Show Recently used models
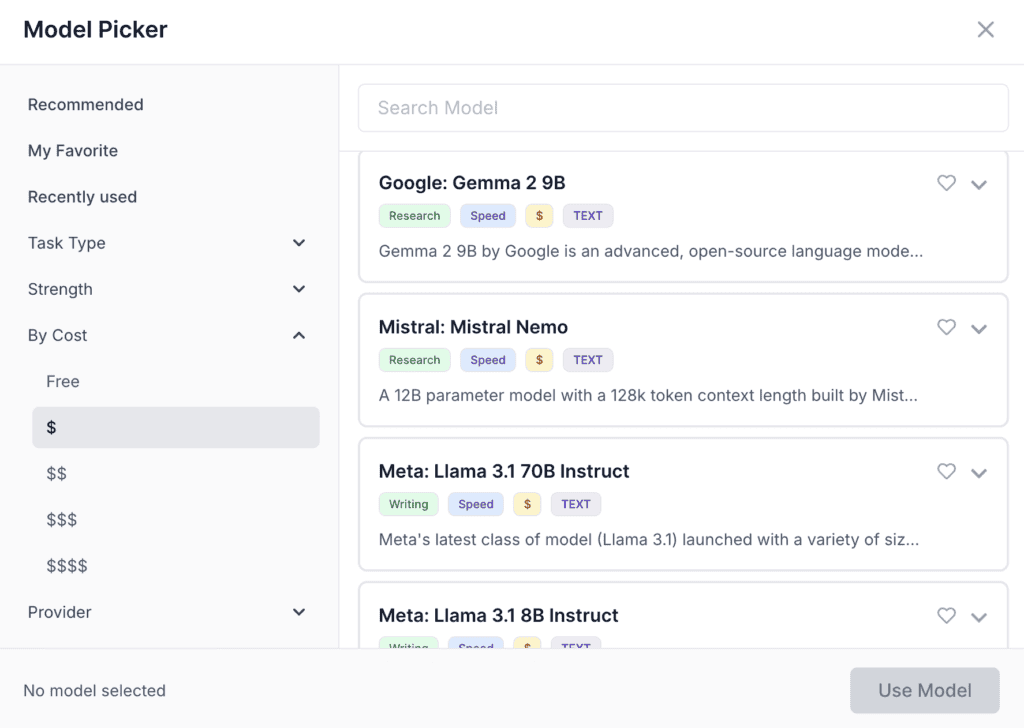The image size is (1024, 728). point(82,197)
